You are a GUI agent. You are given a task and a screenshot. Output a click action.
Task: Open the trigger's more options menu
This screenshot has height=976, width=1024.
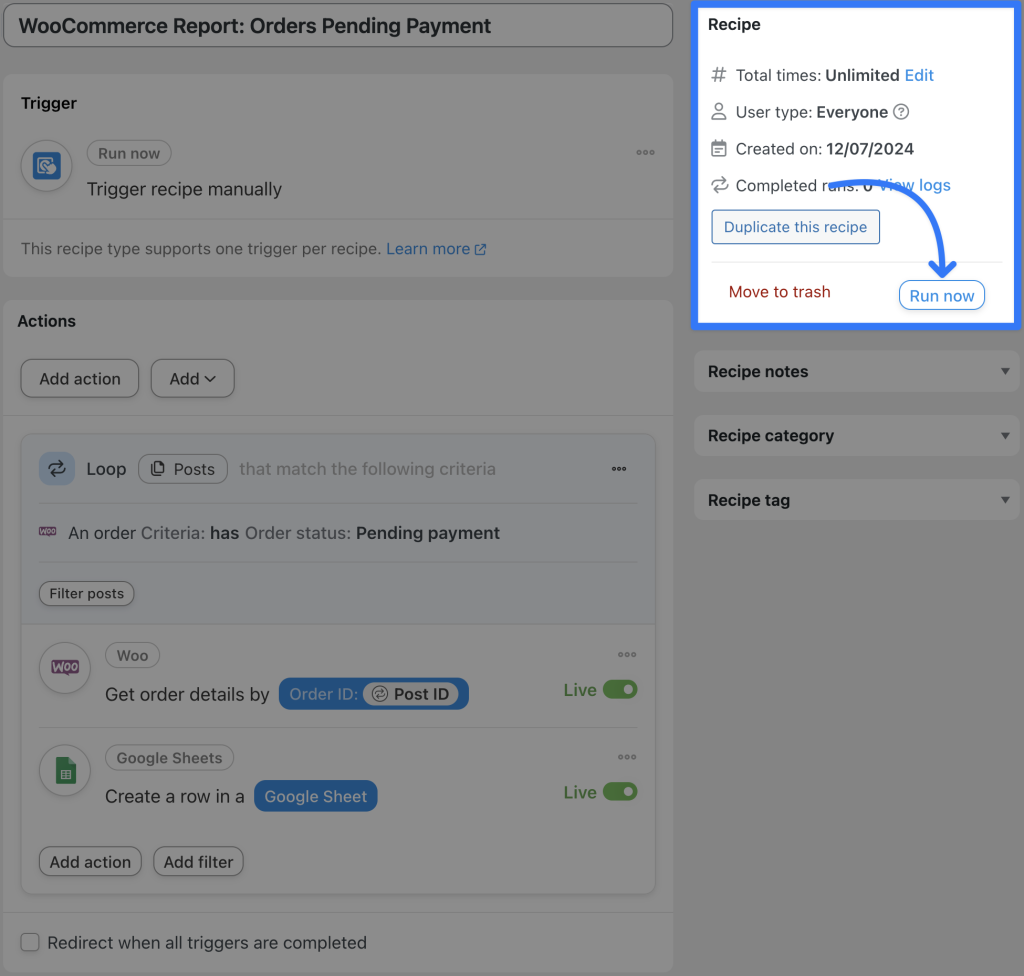(x=645, y=152)
